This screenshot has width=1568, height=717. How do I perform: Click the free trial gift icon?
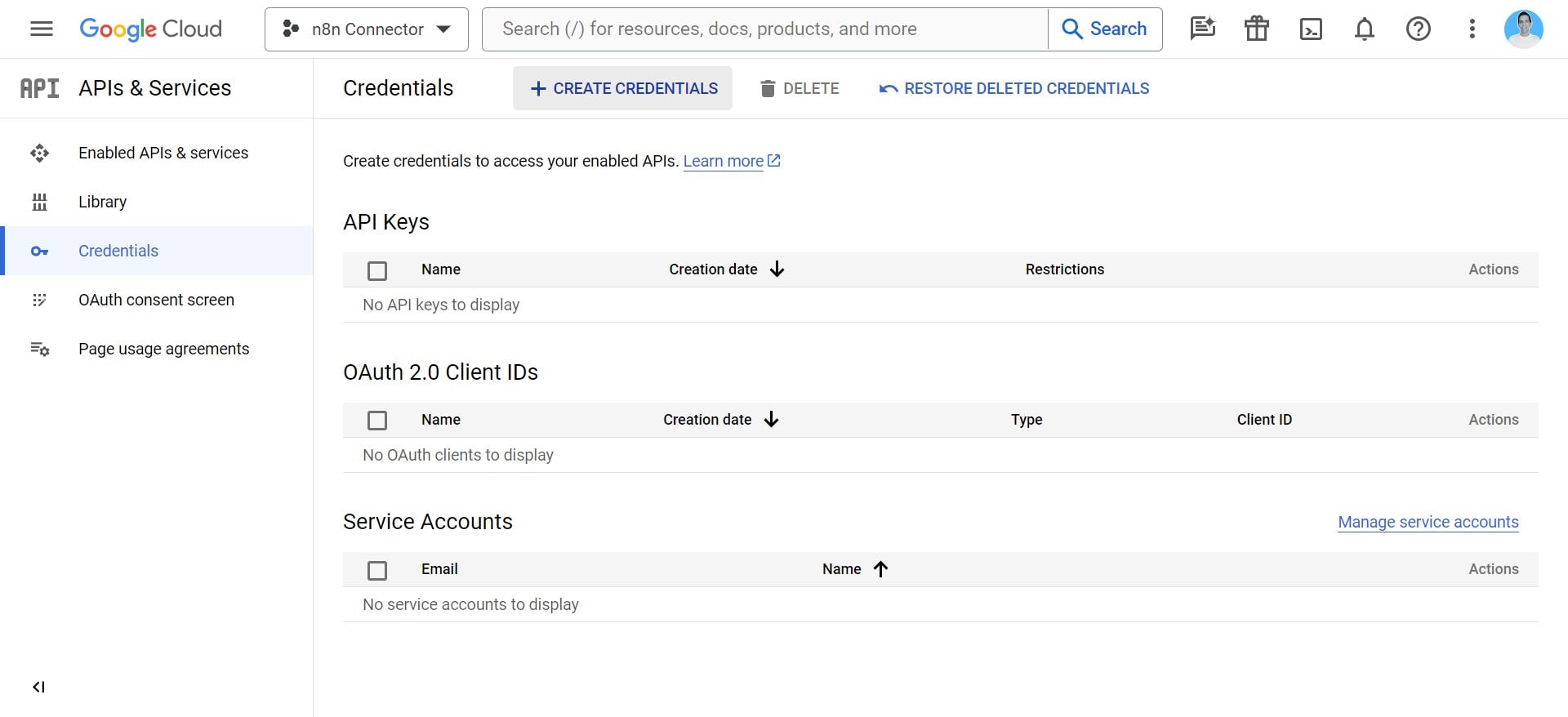coord(1256,29)
